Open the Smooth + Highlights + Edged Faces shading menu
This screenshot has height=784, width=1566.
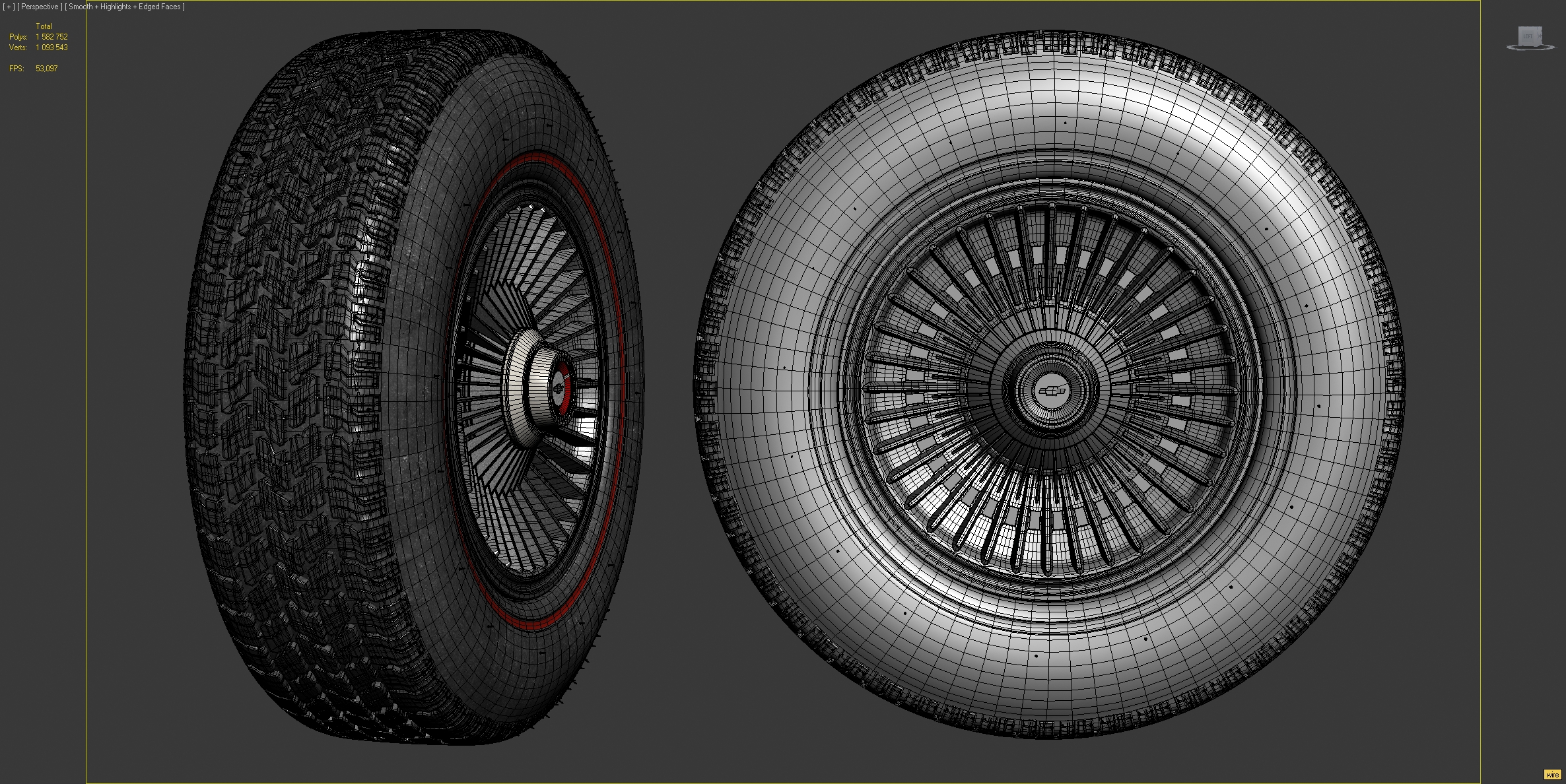pos(125,7)
